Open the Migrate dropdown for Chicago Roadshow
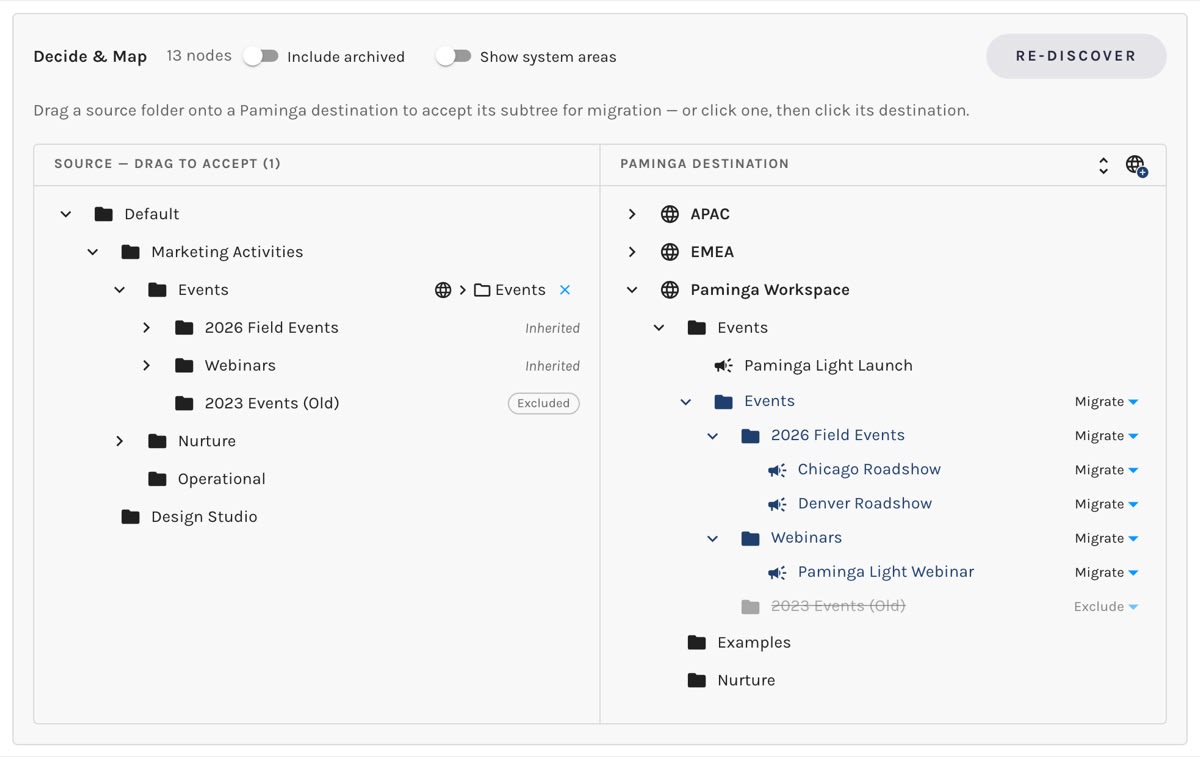This screenshot has height=757, width=1200. pos(1106,470)
